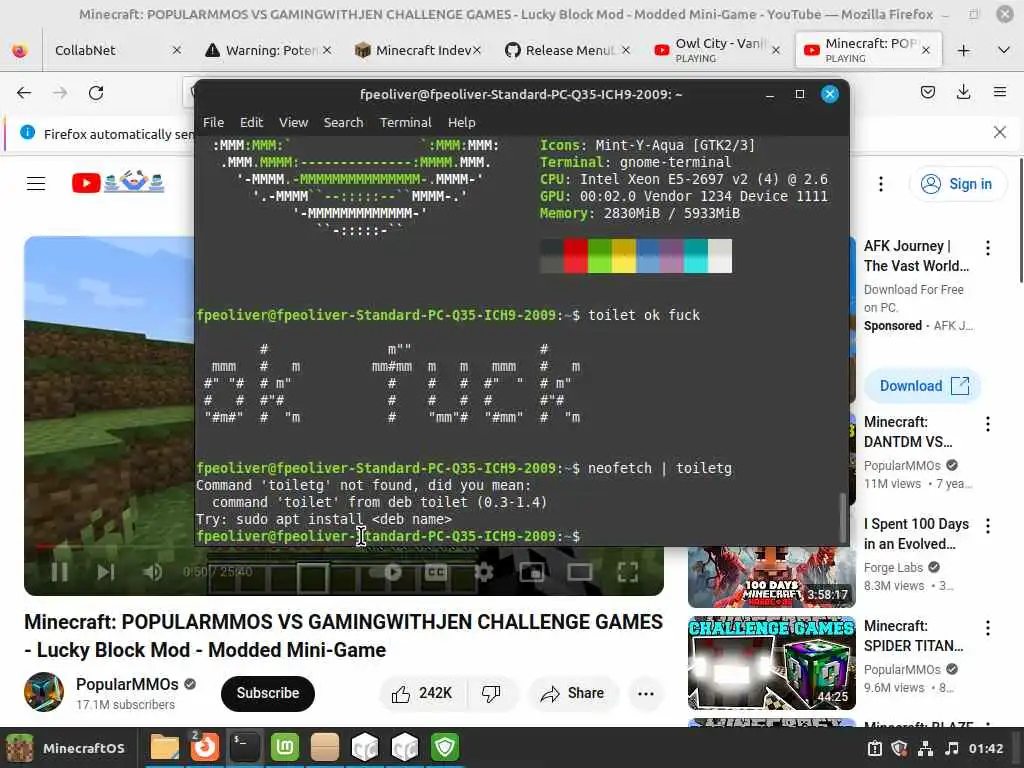Open the 100 Days Minecraft video thumbnail
The width and height of the screenshot is (1024, 768).
click(771, 577)
